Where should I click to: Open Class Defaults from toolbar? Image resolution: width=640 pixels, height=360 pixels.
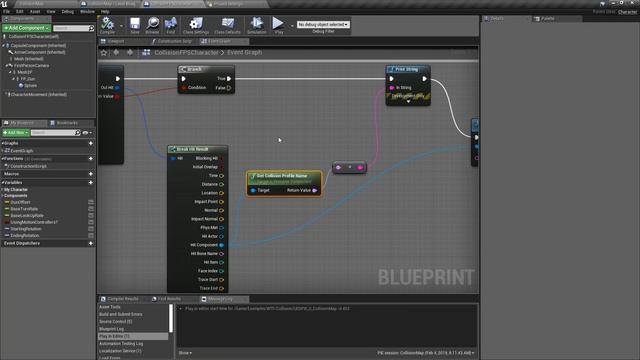227,24
